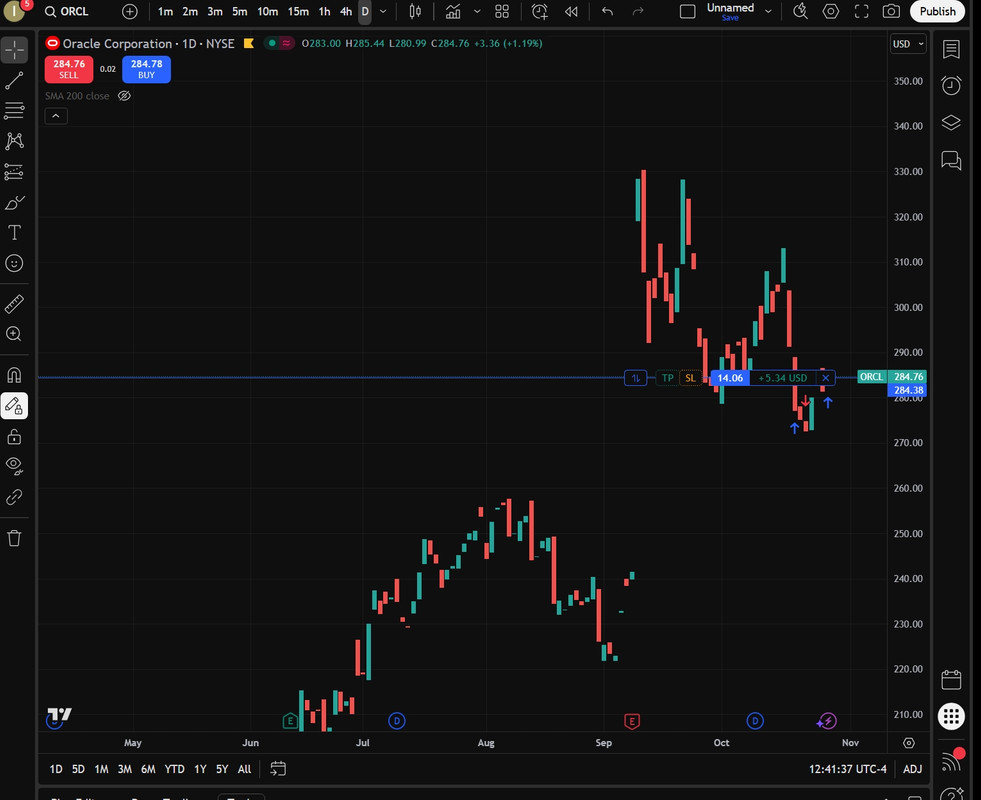This screenshot has height=800, width=981.
Task: Open the chats panel
Action: point(951,160)
